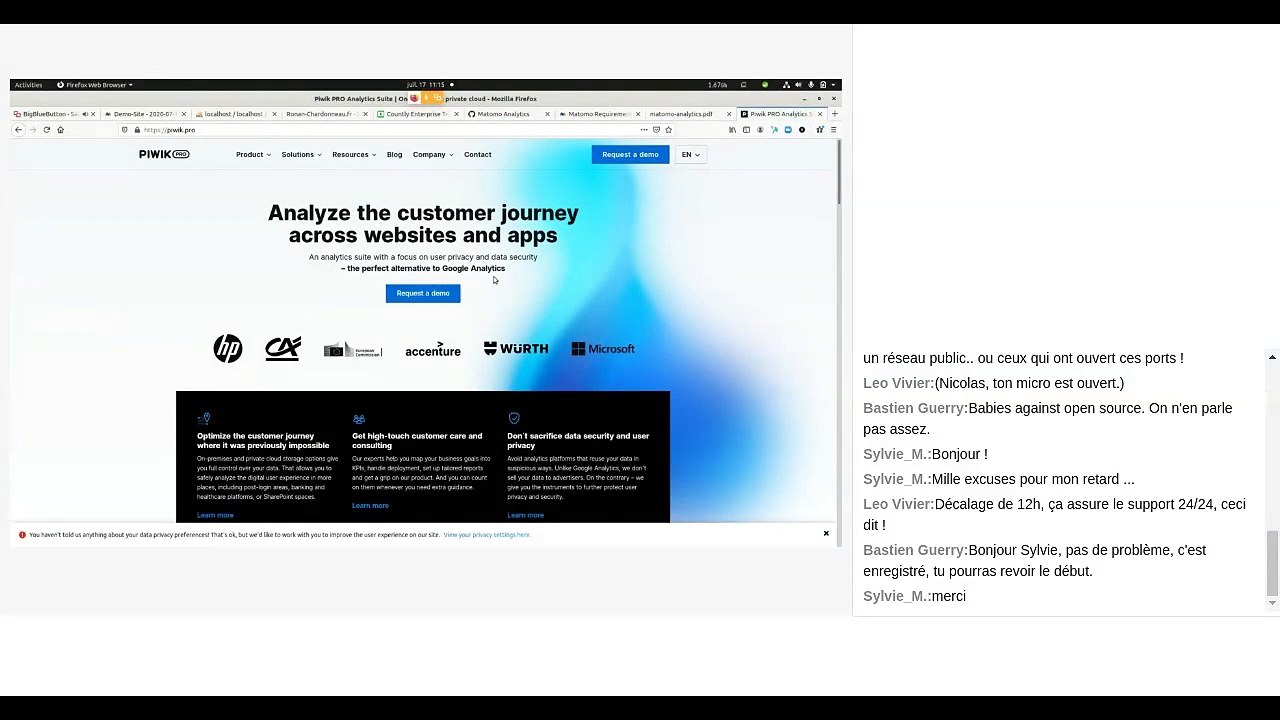This screenshot has width=1280, height=720.
Task: Dismiss the data privacy notice bar
Action: (x=826, y=534)
